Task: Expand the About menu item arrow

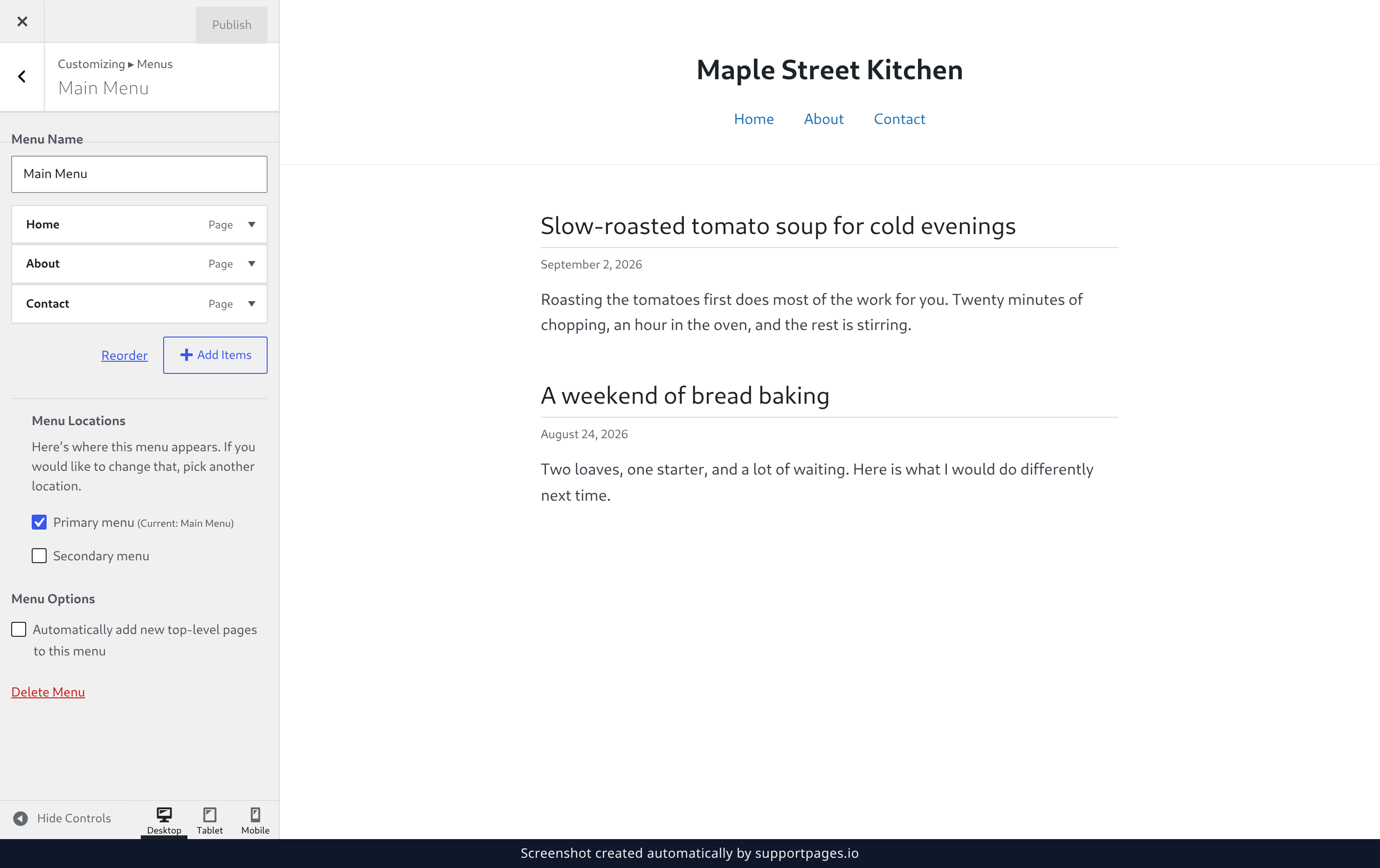Action: tap(252, 263)
